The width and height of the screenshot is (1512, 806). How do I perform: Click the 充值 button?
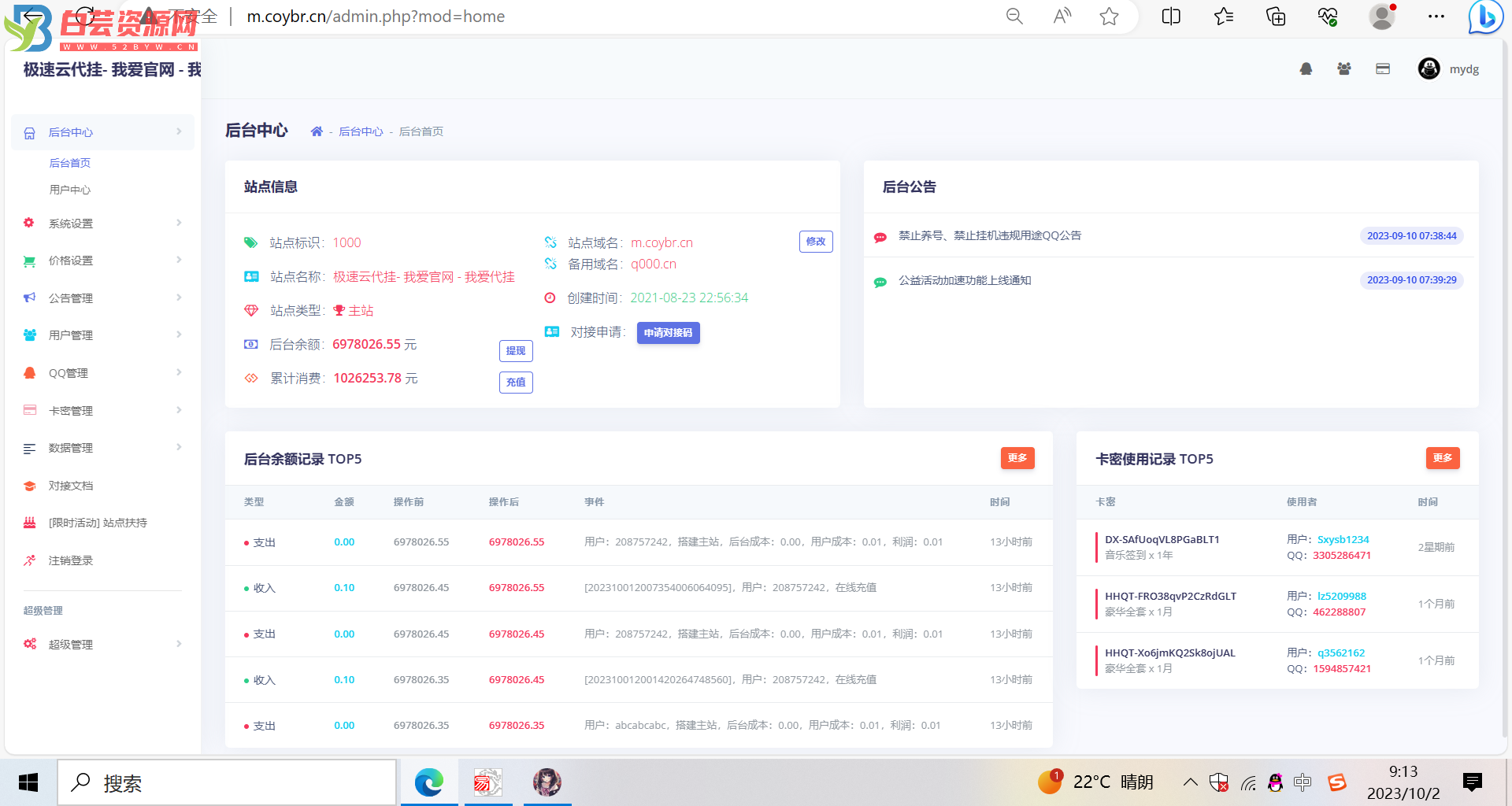tap(516, 383)
